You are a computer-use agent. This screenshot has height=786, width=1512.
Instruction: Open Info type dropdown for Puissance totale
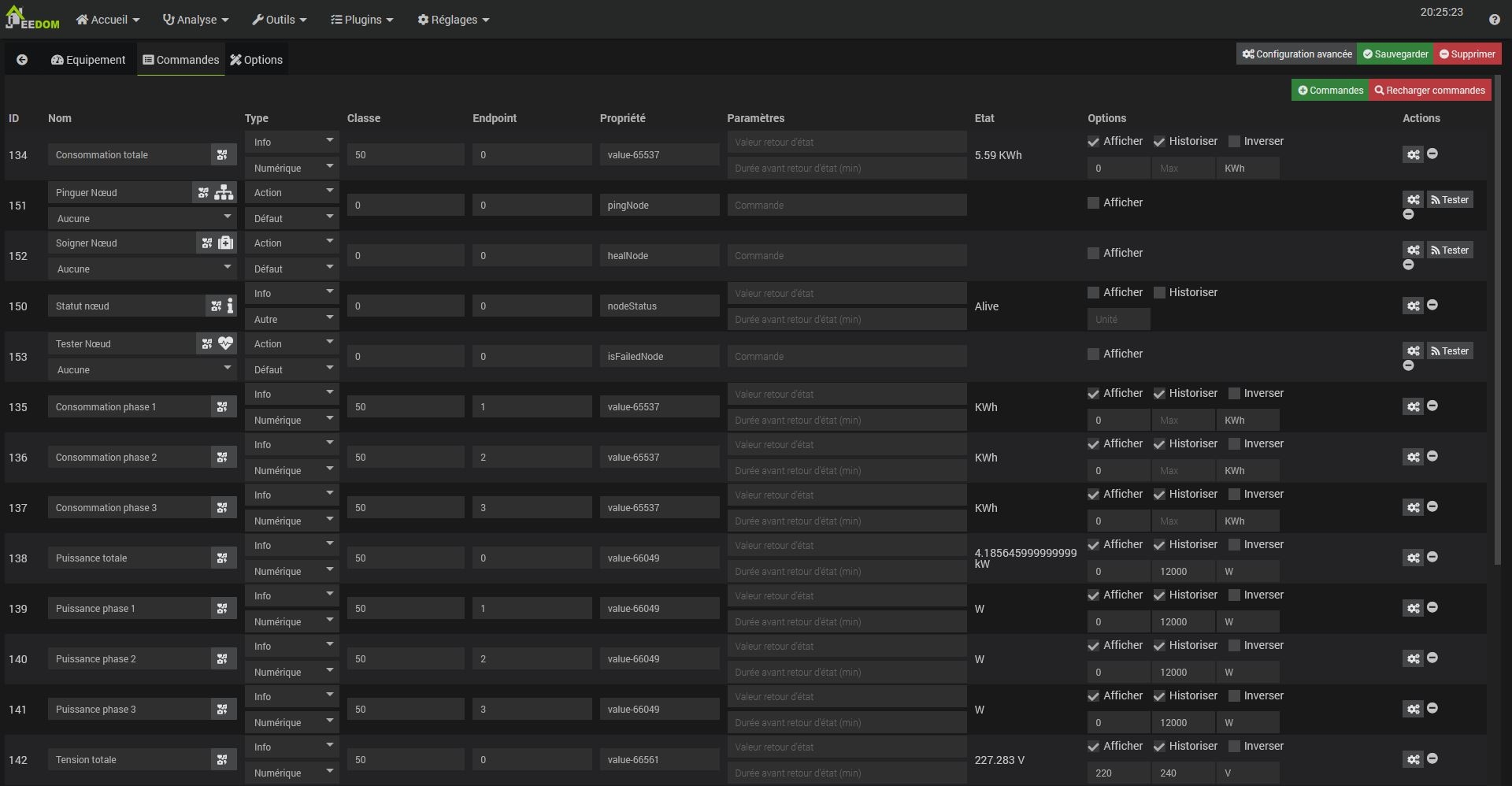pos(292,545)
